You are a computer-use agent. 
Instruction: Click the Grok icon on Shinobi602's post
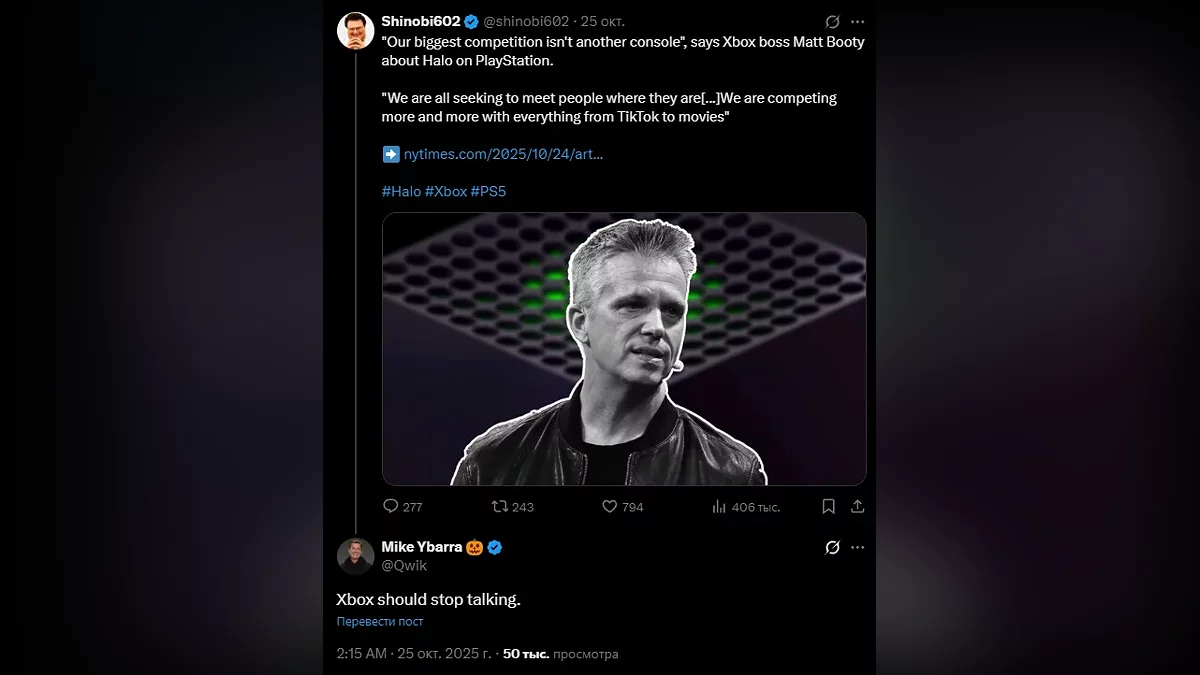point(832,21)
